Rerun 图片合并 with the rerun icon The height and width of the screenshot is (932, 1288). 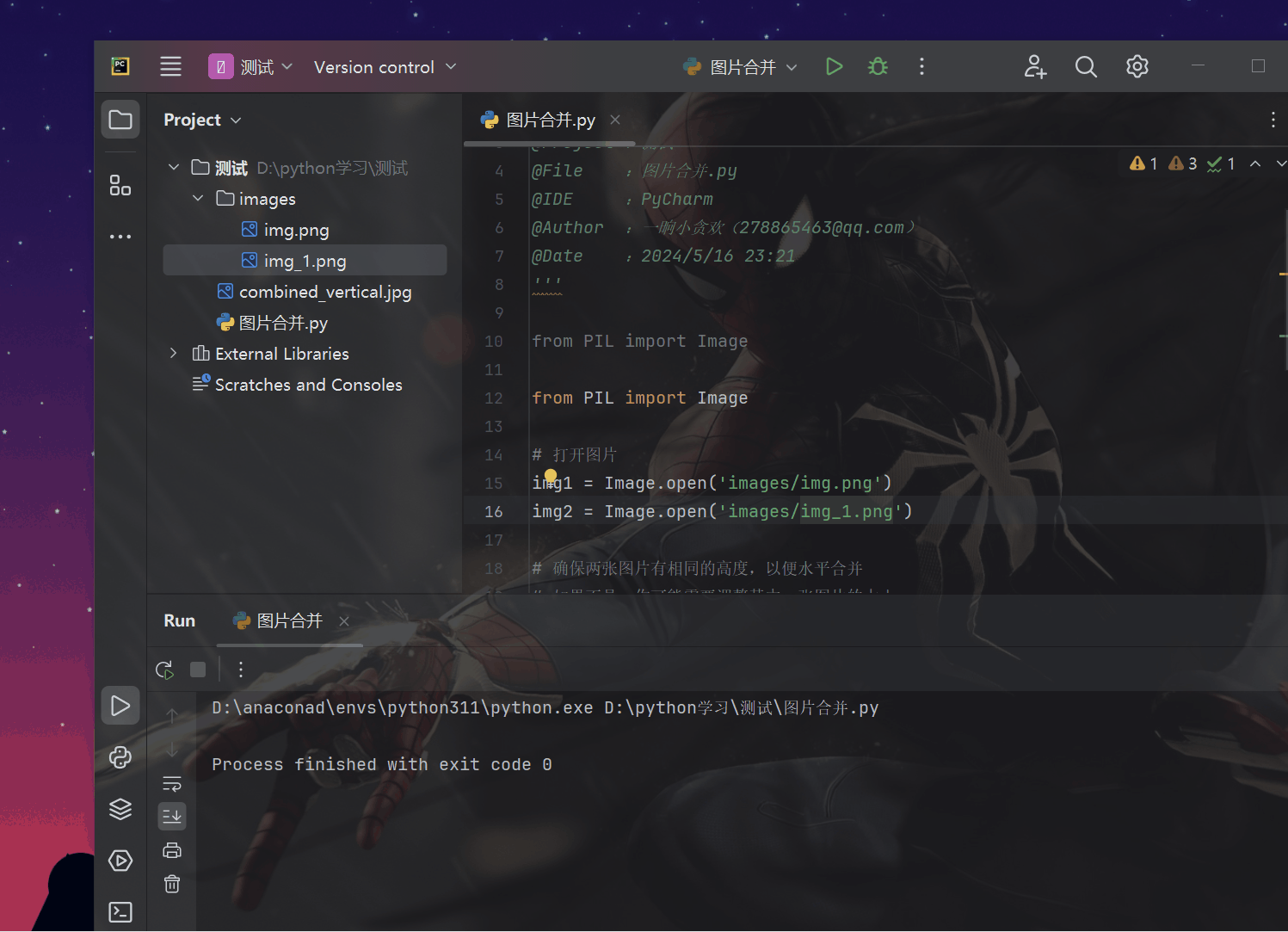click(x=164, y=670)
